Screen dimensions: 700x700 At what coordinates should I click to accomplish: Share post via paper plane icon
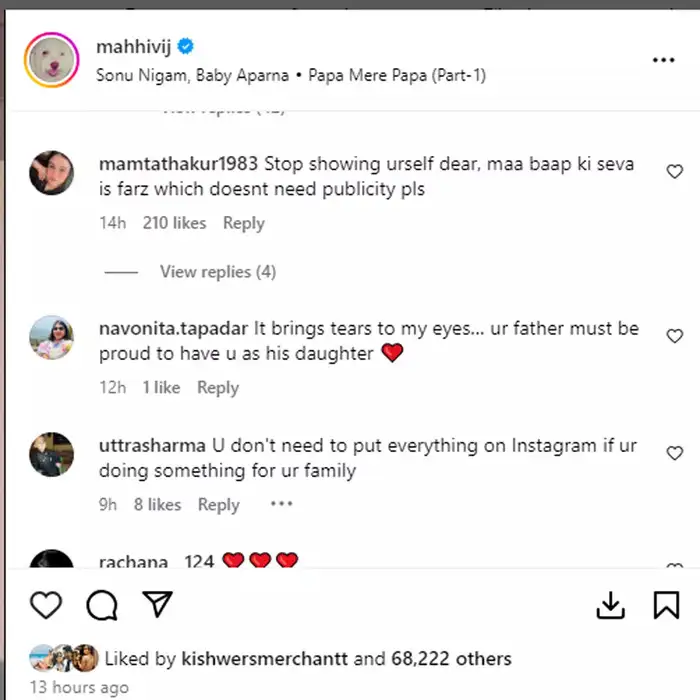(x=157, y=604)
